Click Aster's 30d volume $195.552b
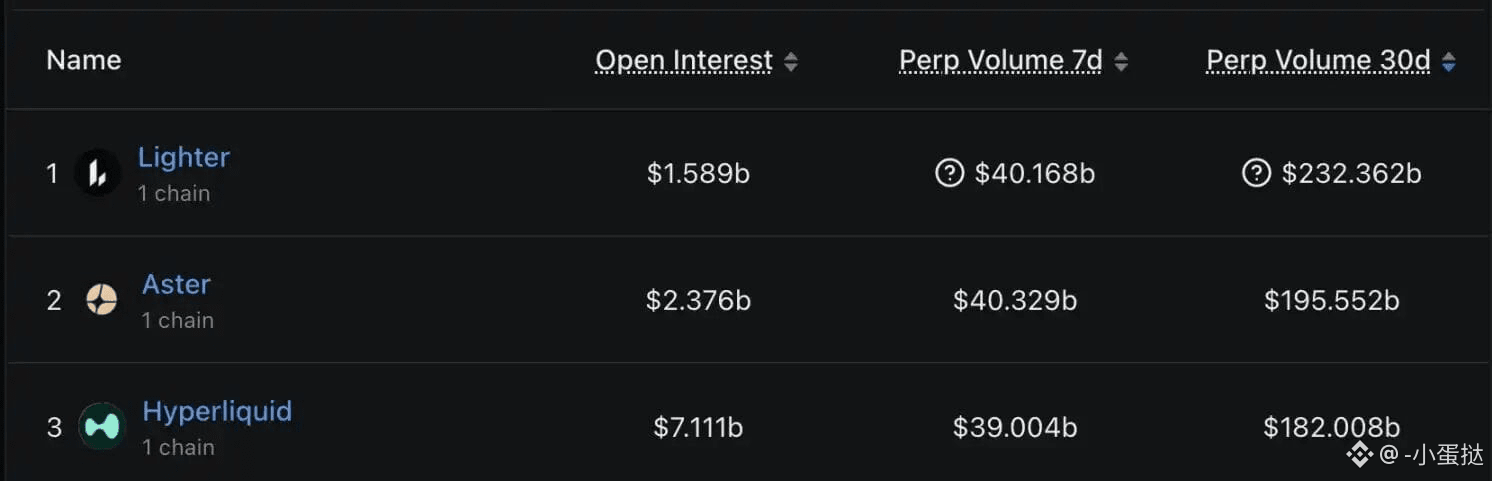 pyautogui.click(x=1331, y=300)
